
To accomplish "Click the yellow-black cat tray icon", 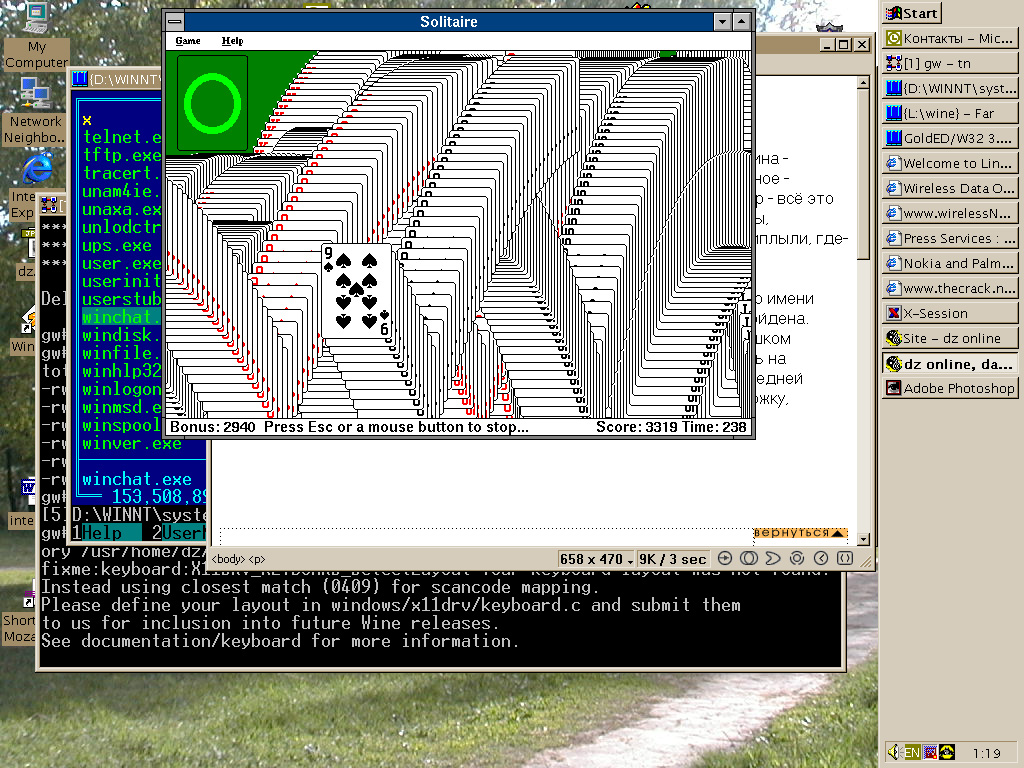I will [947, 752].
